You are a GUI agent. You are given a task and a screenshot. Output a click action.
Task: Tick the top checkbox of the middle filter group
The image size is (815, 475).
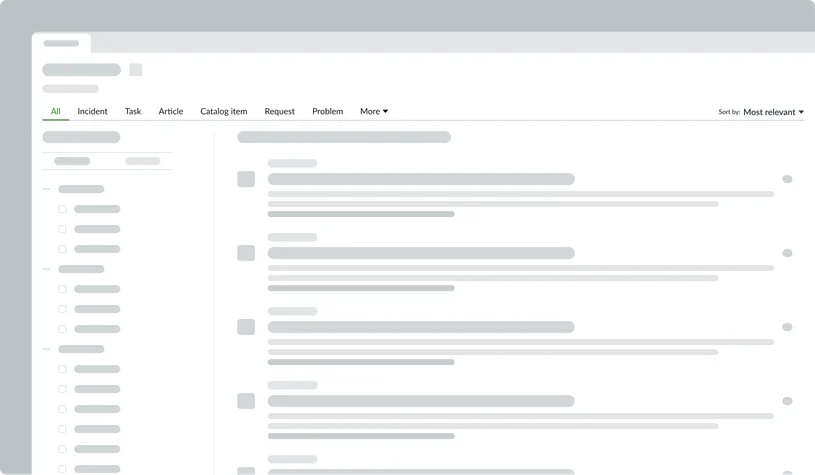tap(62, 289)
